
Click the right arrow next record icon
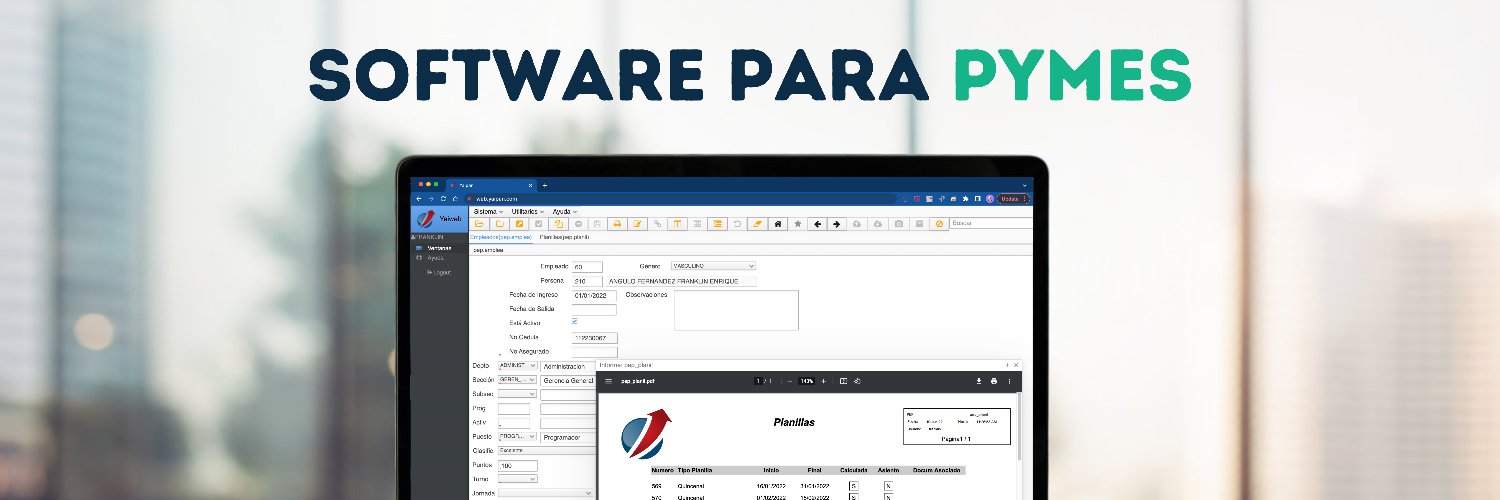click(x=837, y=224)
